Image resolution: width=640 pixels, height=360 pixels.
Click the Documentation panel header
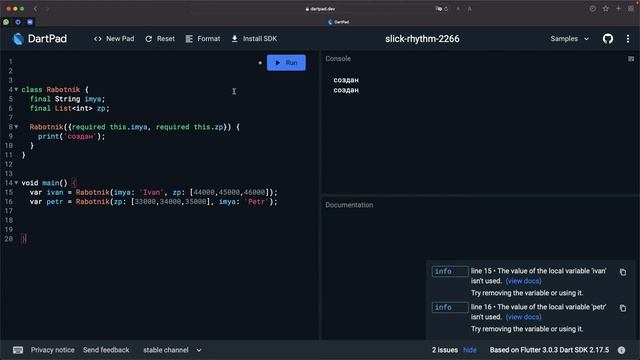pyautogui.click(x=349, y=205)
